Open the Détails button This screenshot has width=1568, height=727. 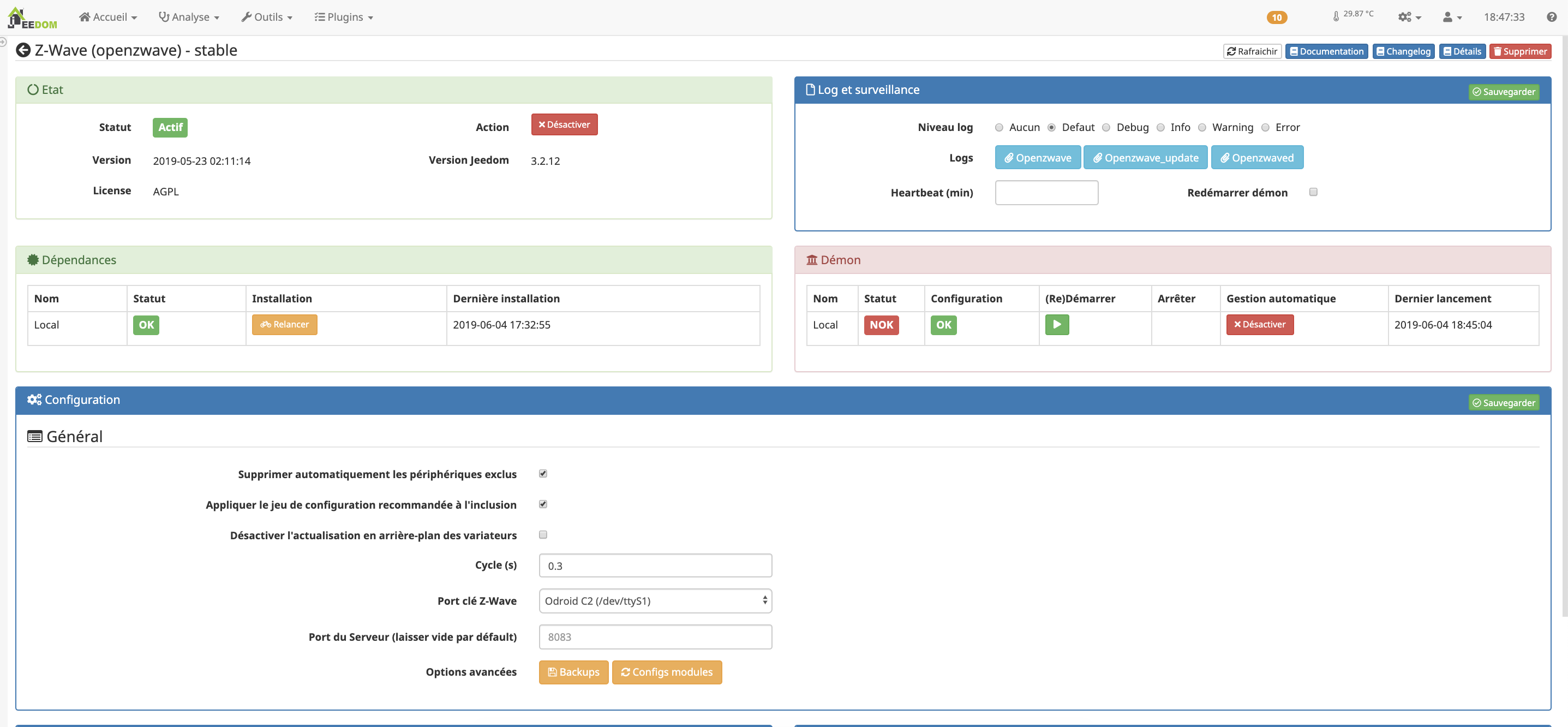point(1462,51)
